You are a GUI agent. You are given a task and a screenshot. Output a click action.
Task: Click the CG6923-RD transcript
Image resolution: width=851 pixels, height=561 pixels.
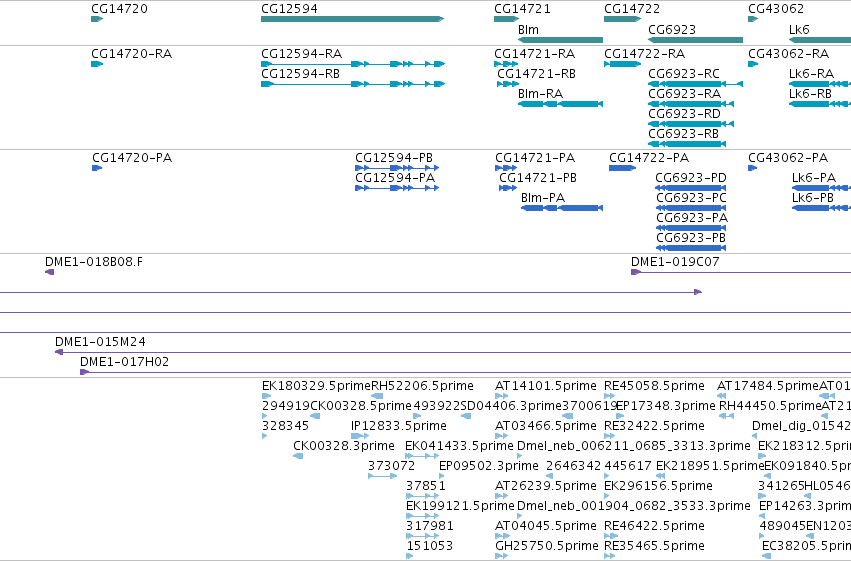691,124
